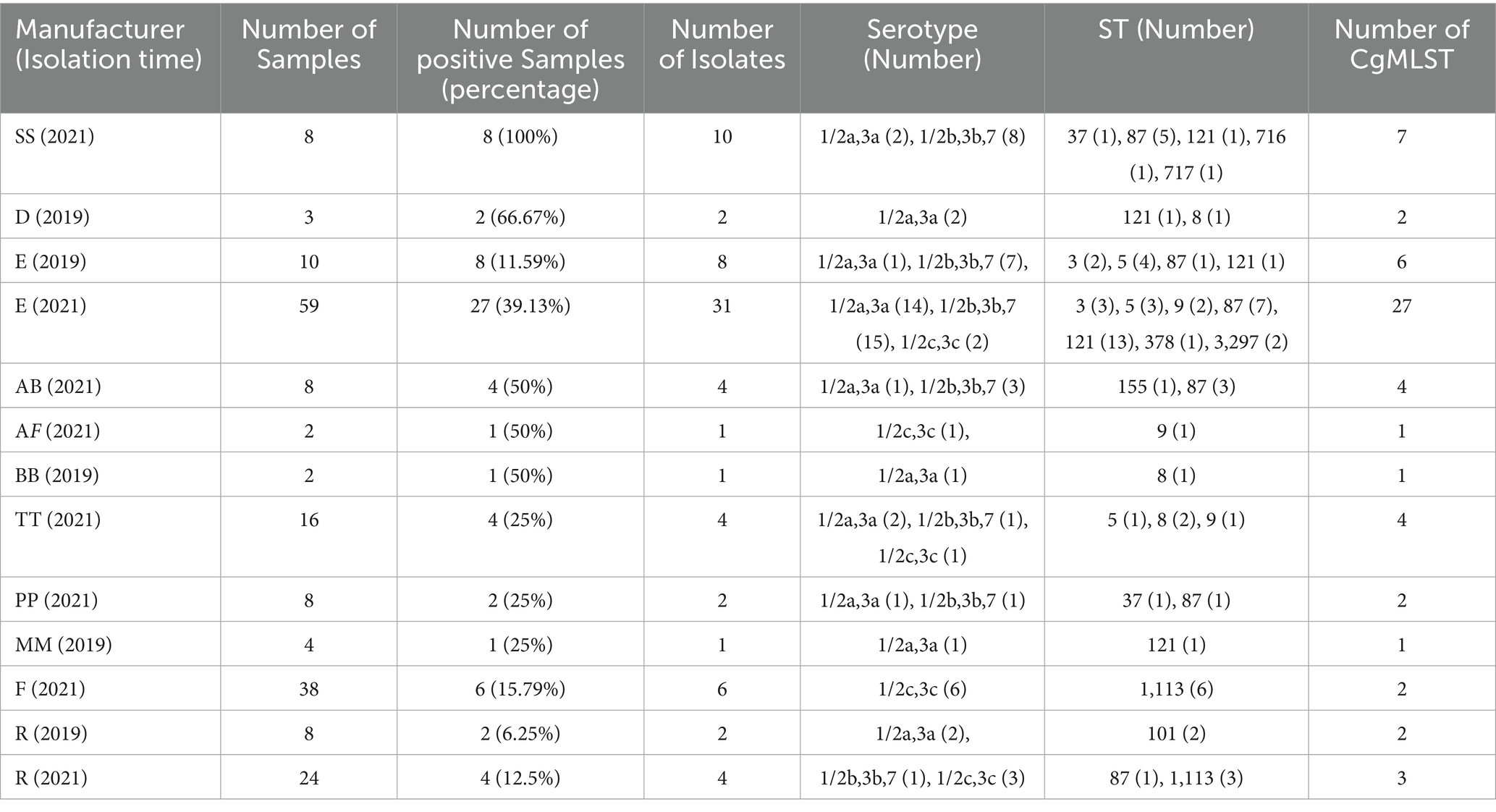Click the "Manufacturer (Isolation time)" column header
The width and height of the screenshot is (1496, 812).
tap(109, 44)
